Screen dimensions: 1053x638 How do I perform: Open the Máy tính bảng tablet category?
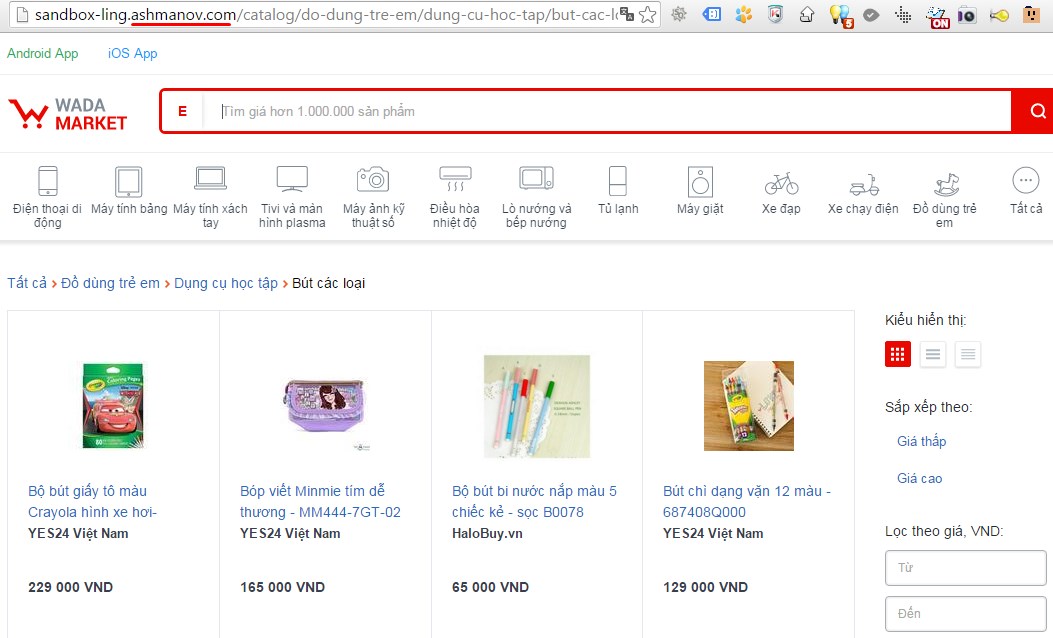(x=129, y=181)
